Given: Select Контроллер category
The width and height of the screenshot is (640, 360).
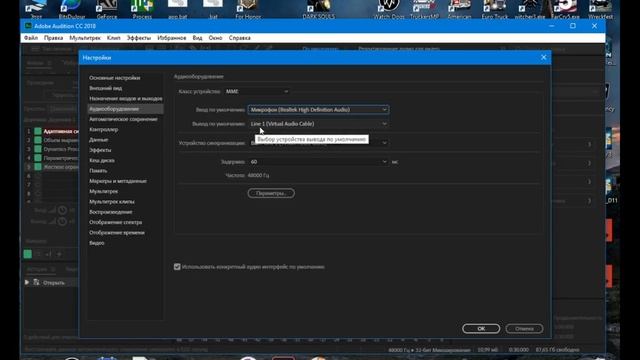Looking at the screenshot, I should coord(104,129).
